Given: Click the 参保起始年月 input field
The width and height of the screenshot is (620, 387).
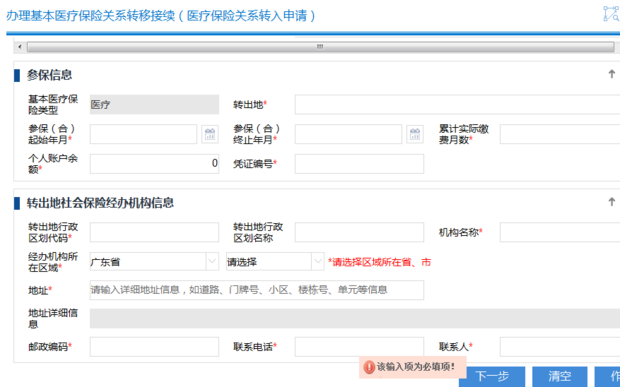Looking at the screenshot, I should pyautogui.click(x=143, y=134).
